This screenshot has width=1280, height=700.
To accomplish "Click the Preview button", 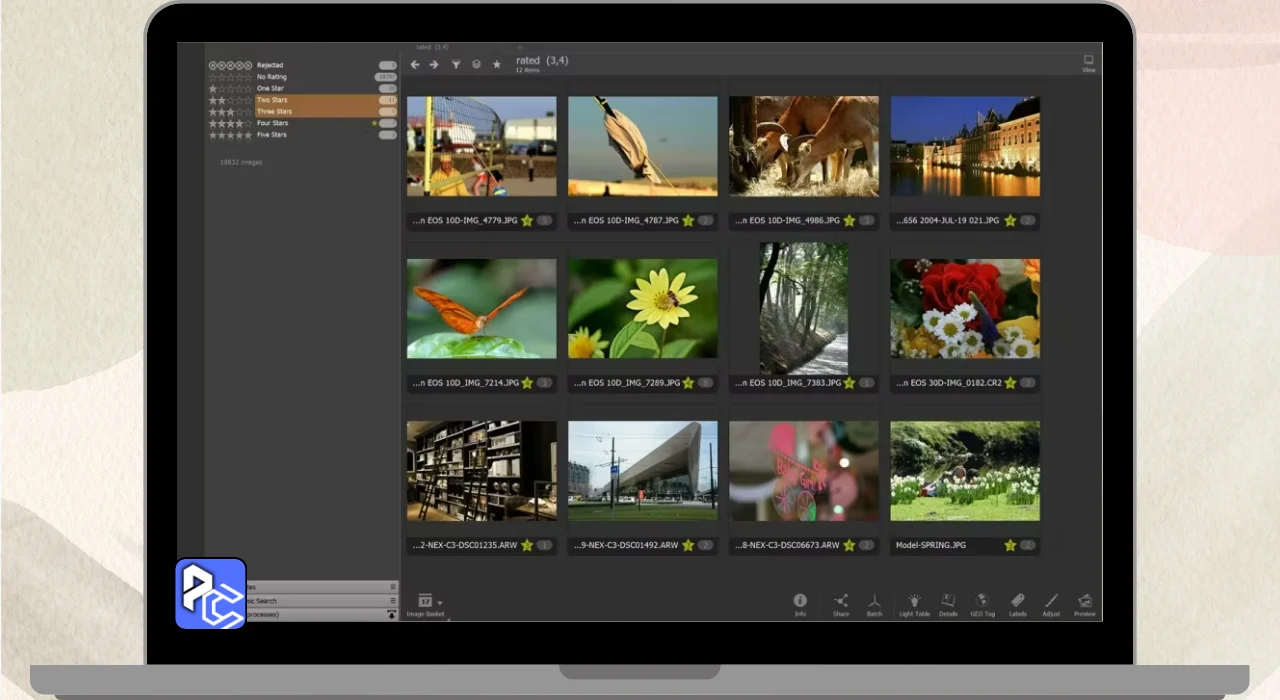I will (1085, 602).
